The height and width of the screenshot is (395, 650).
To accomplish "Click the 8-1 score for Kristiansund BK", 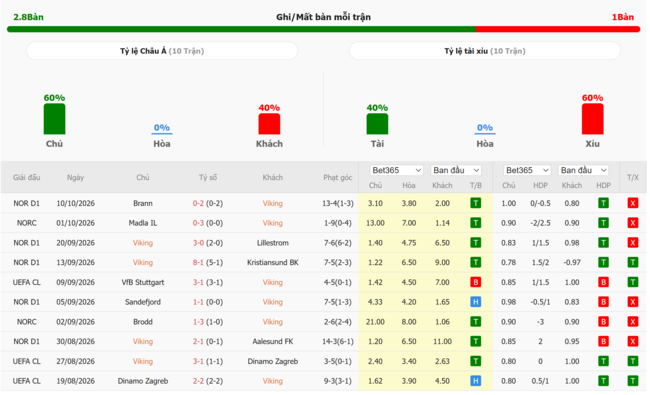I will point(198,262).
